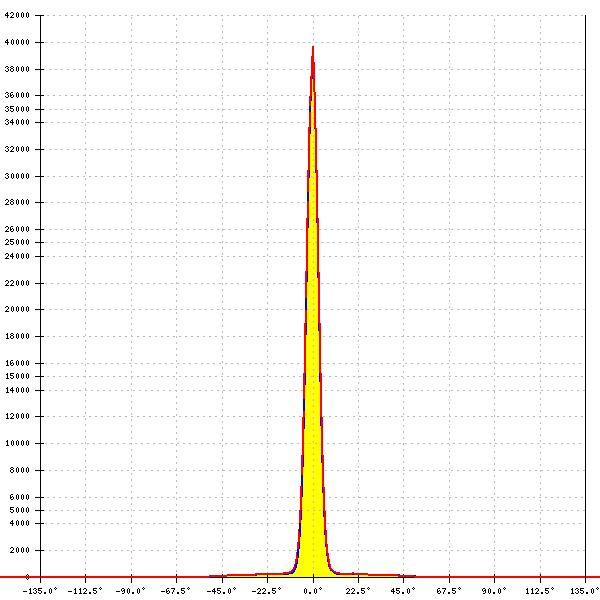Click the 12000 y-axis label

[x=17, y=416]
